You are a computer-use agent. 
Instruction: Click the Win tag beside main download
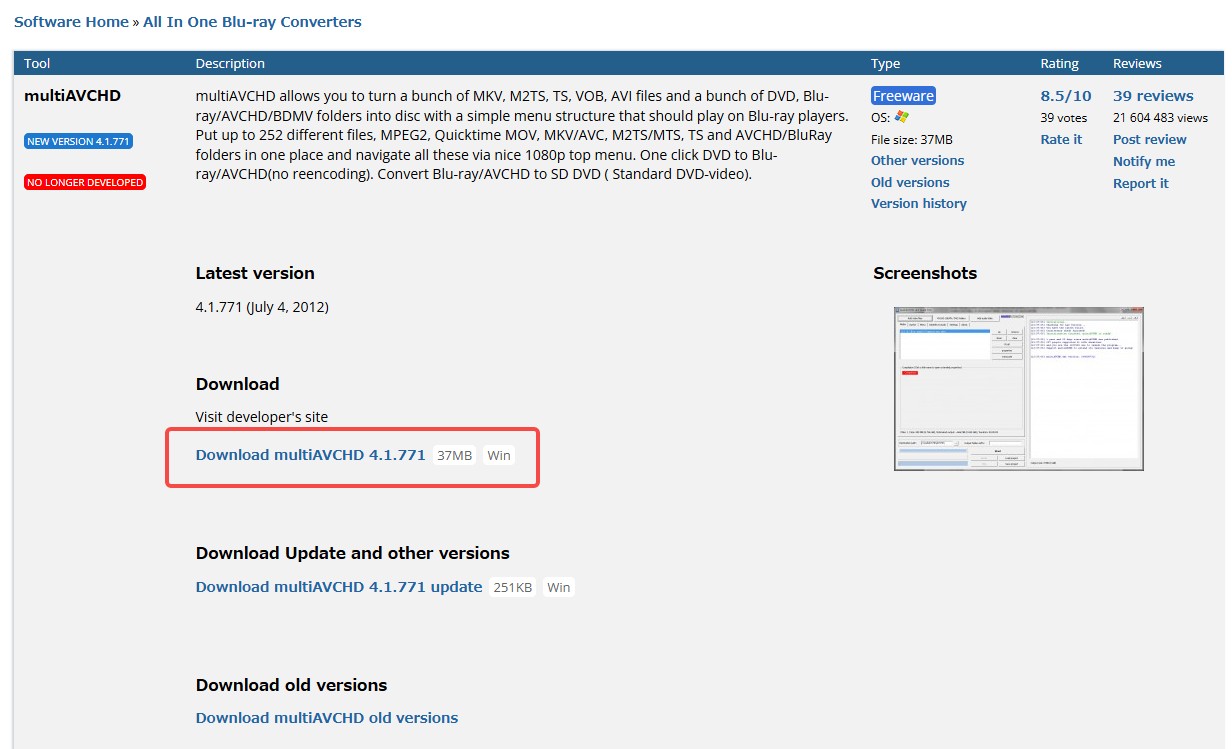(499, 455)
